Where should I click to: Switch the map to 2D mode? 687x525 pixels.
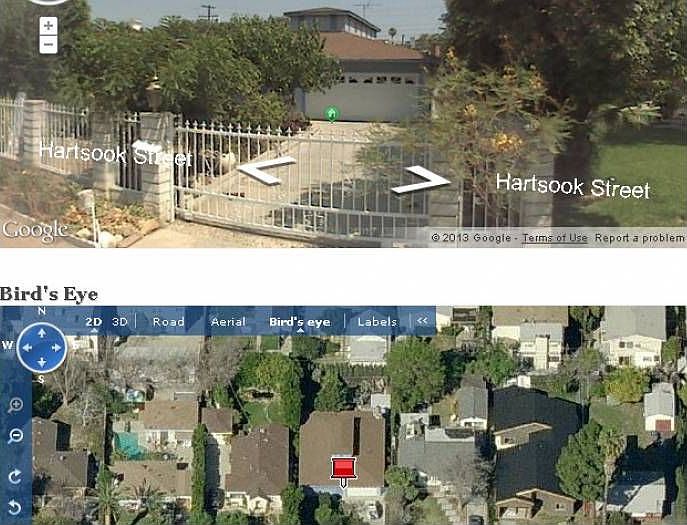(94, 322)
